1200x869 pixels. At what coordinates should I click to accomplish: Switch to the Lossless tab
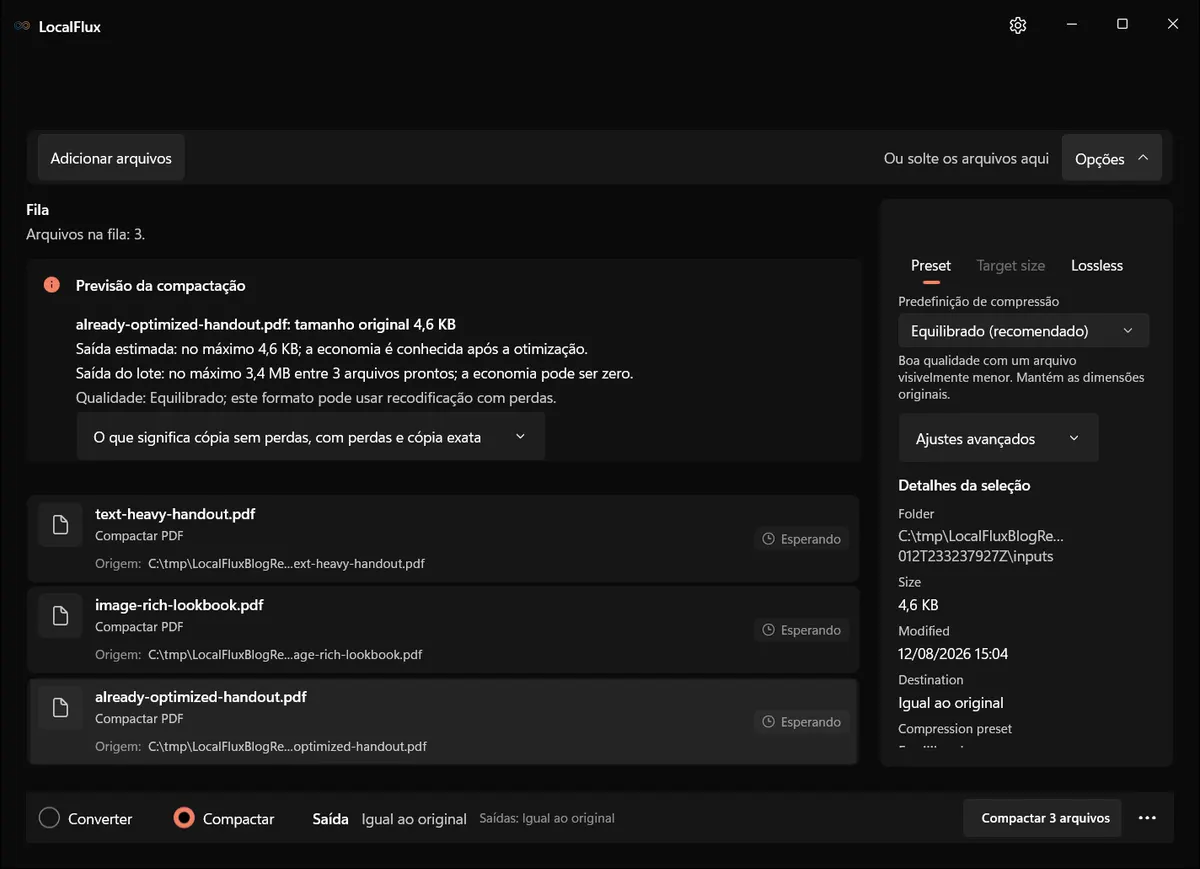pyautogui.click(x=1097, y=265)
